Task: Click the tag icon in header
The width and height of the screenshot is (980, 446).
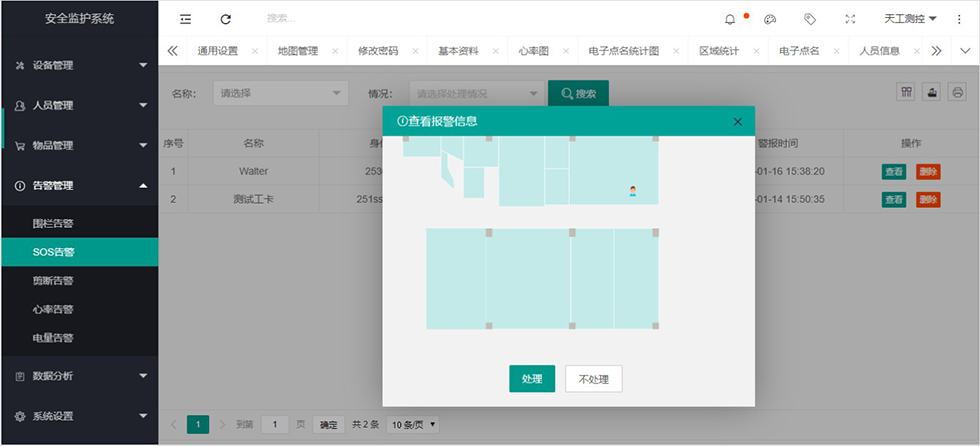Action: pos(810,19)
